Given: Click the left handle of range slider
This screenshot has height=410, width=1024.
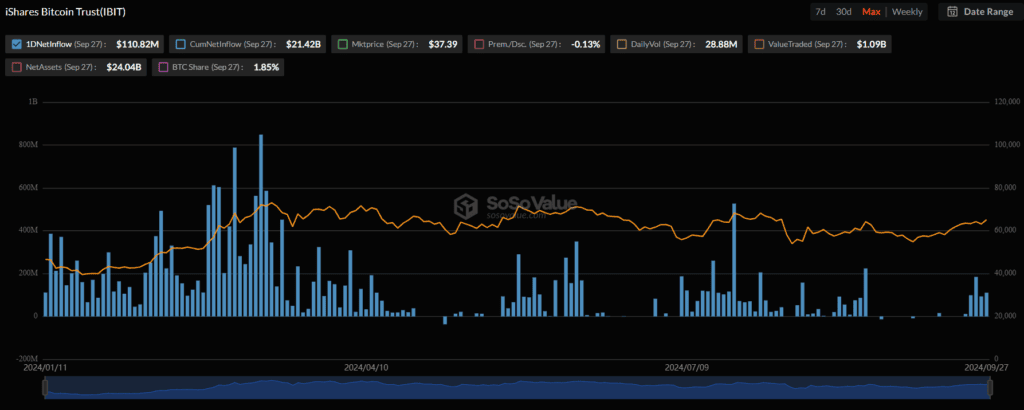Looking at the screenshot, I should coord(44,388).
